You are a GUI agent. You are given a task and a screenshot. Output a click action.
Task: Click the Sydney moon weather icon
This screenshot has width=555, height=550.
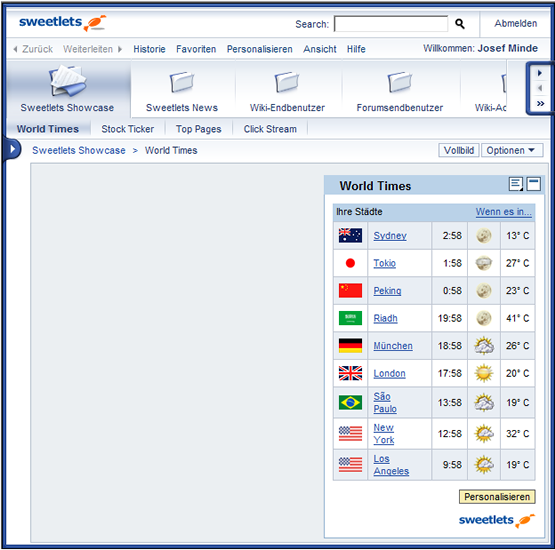coord(484,235)
